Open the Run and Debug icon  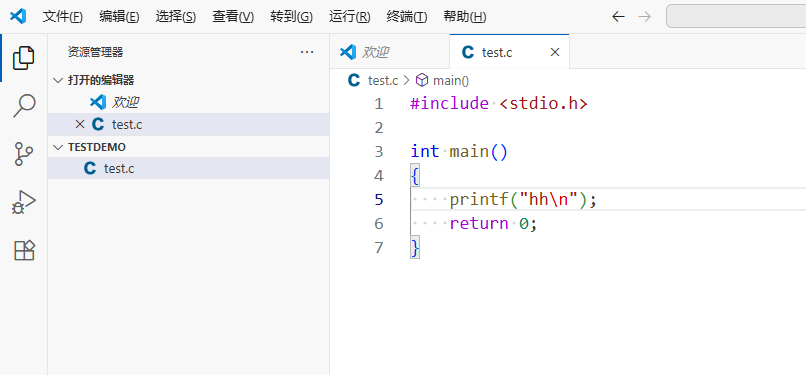click(x=24, y=202)
